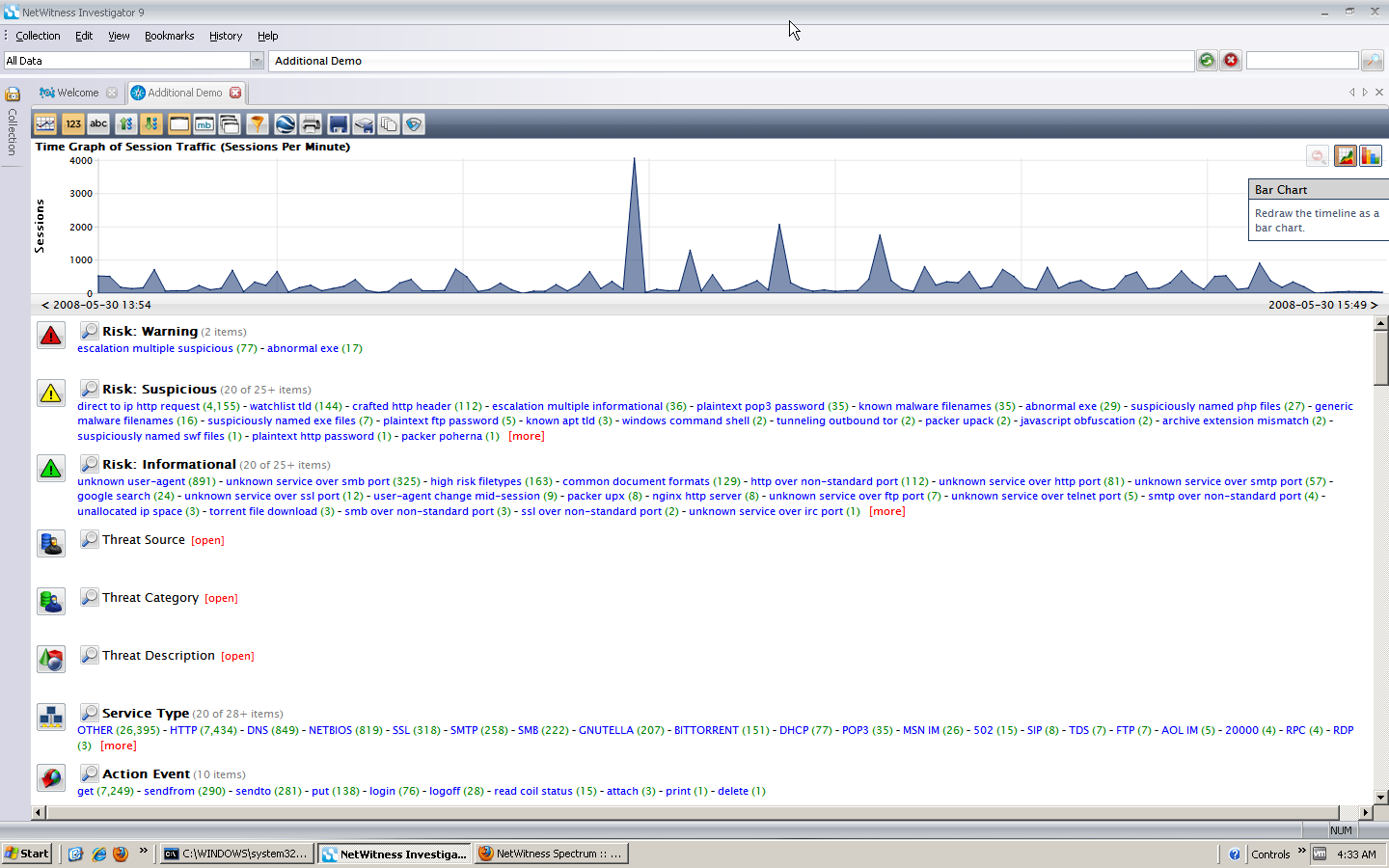Expand Service Type with [more] link
This screenshot has height=868, width=1389.
[119, 746]
